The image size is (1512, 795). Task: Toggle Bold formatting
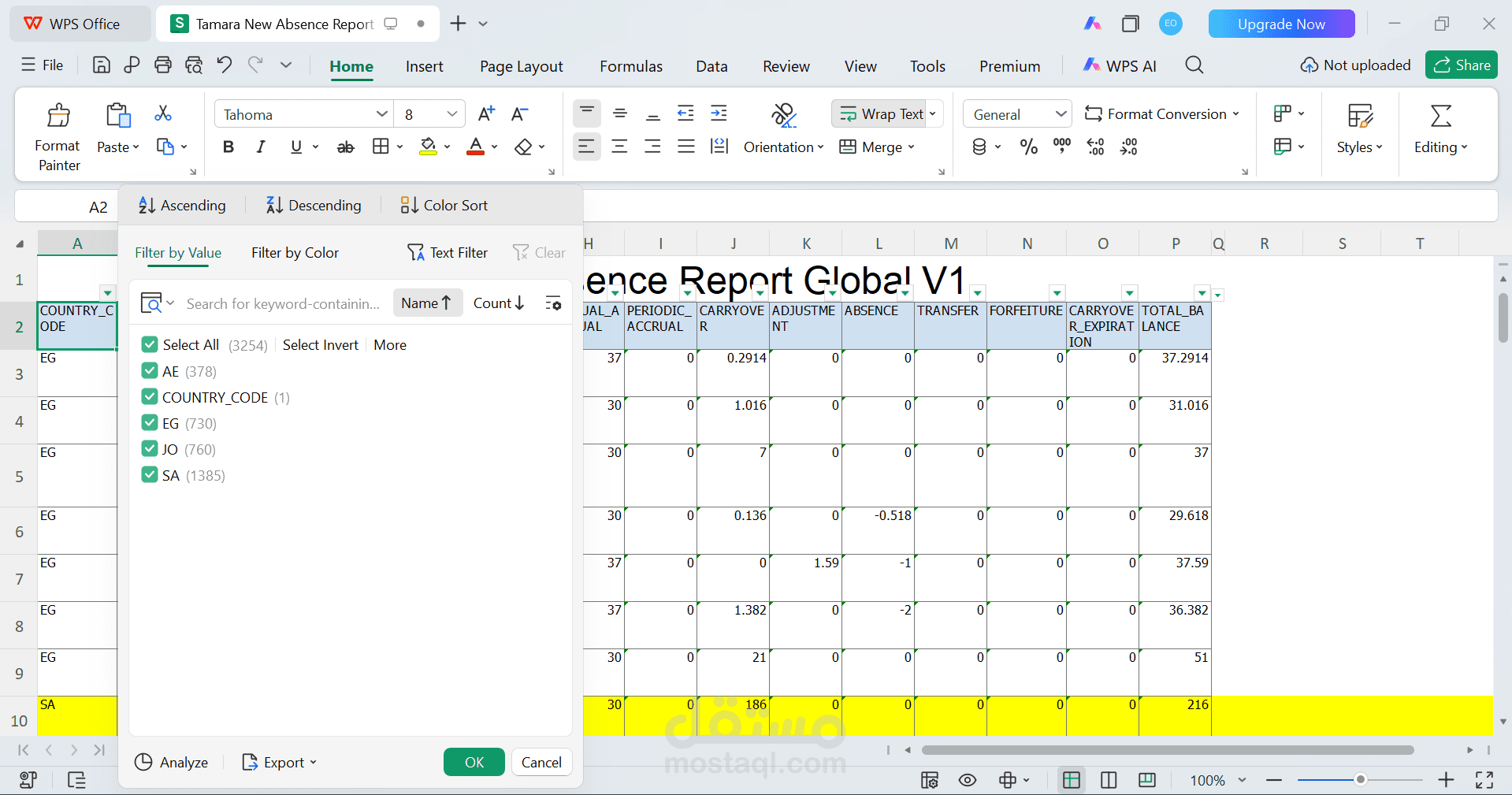(x=228, y=147)
